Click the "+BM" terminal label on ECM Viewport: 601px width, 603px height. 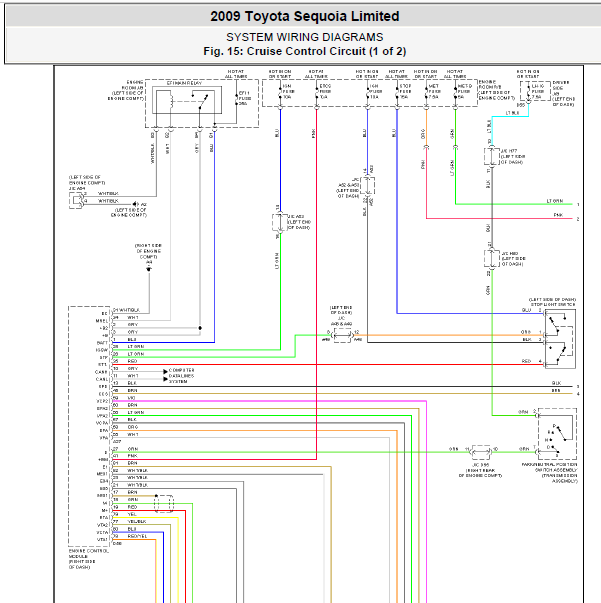[103, 459]
